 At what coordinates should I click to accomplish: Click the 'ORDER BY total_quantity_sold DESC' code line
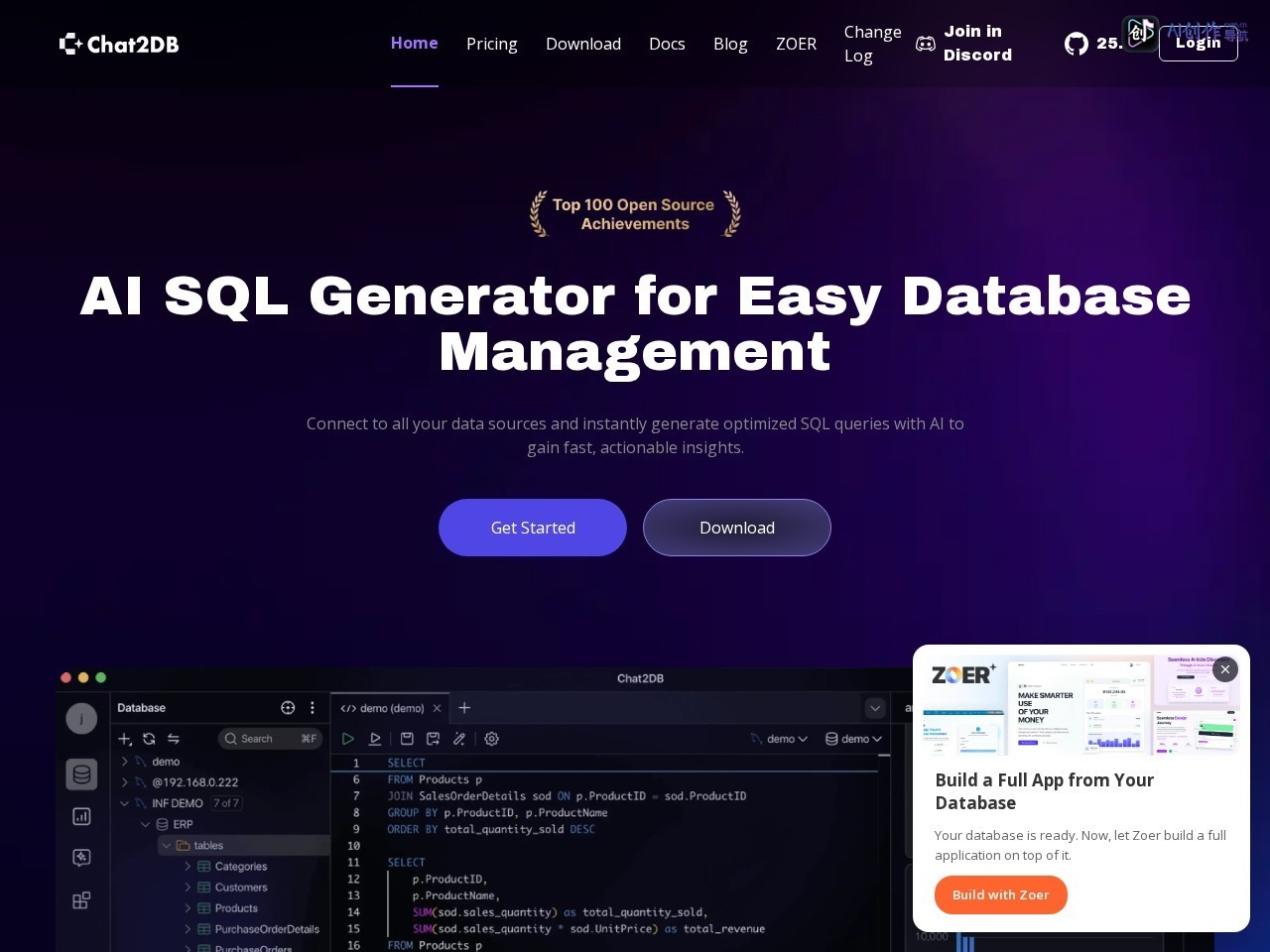point(491,829)
